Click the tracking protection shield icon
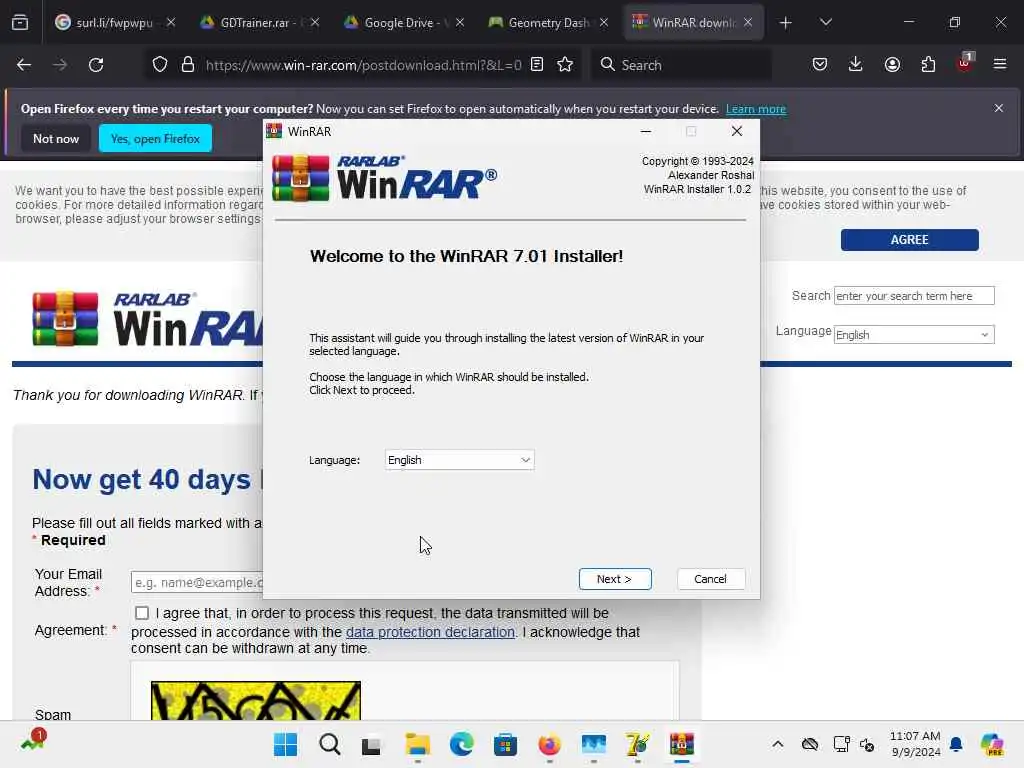Screen dimensions: 1024x768 click(160, 65)
